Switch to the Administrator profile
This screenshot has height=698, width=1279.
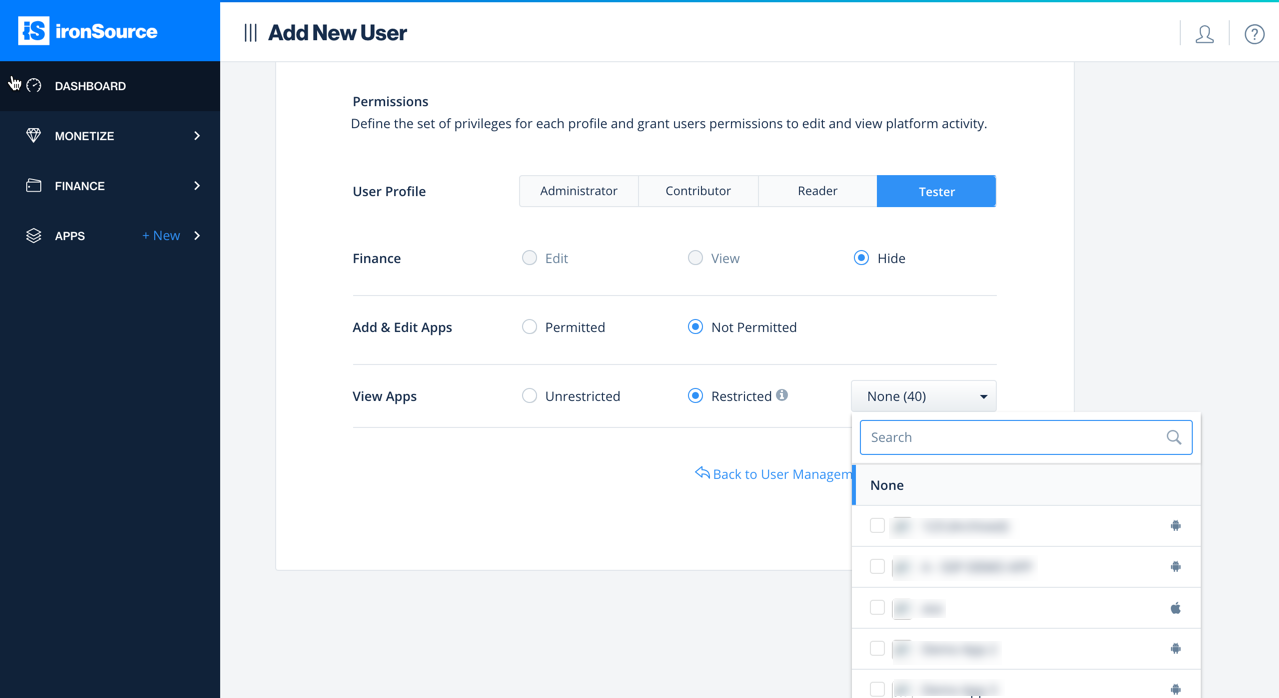point(578,190)
